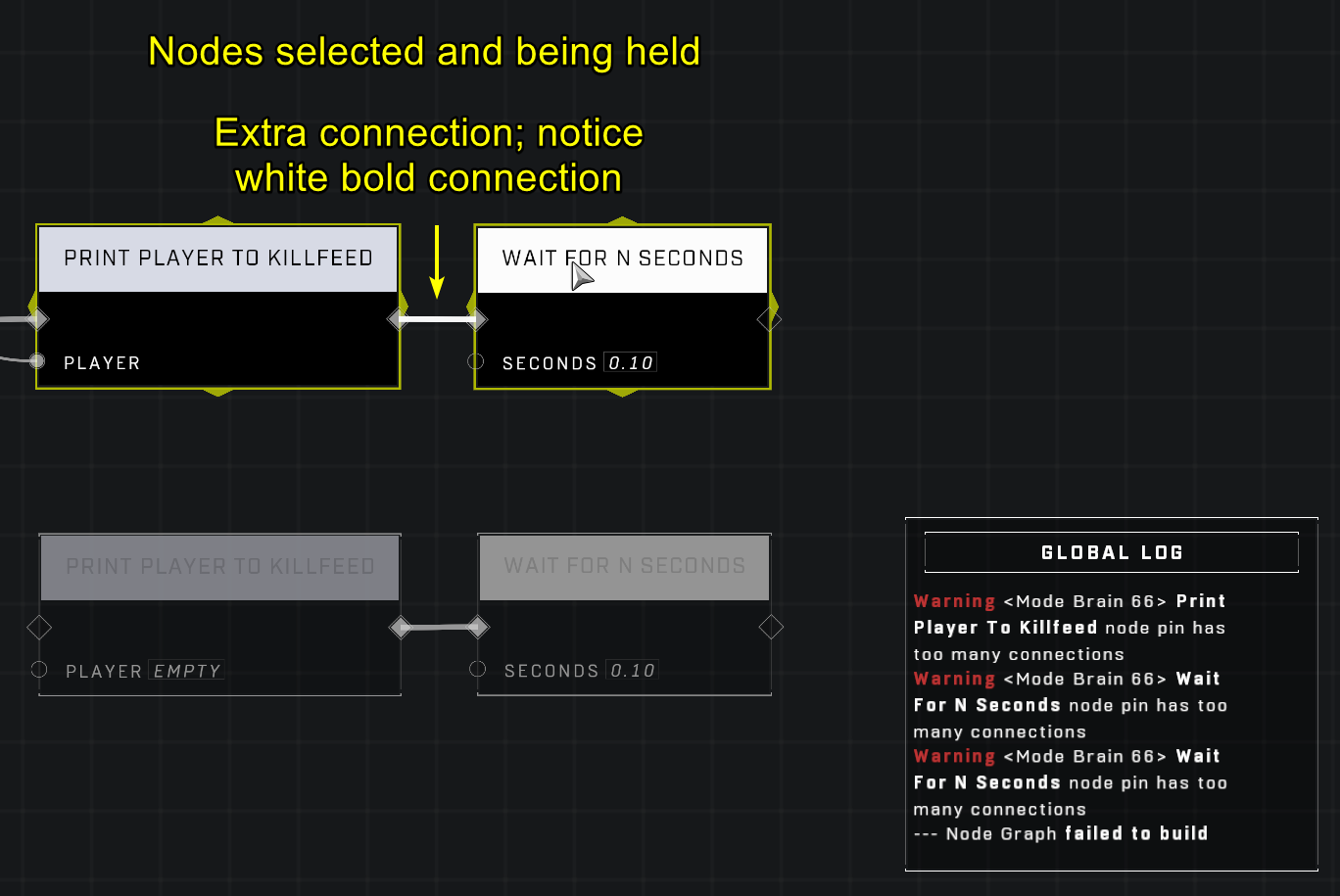Screen dimensions: 1340x896
Task: Click Player data pin on selected Print Player node
Action: coord(37,361)
